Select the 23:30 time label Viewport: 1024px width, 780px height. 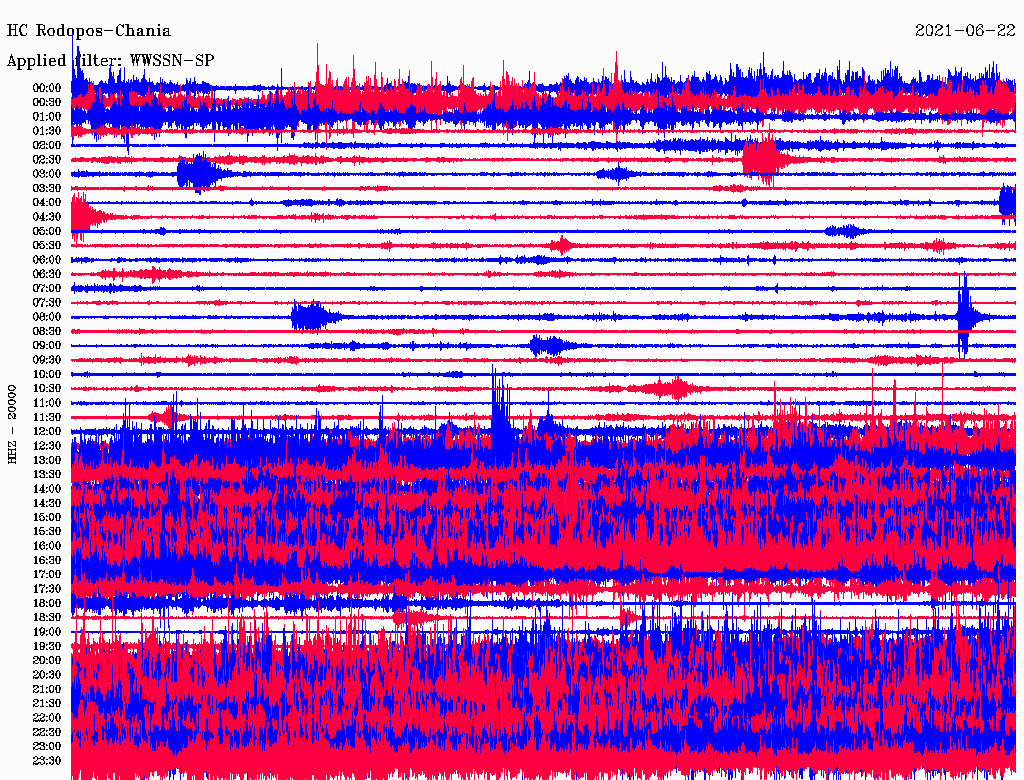pyautogui.click(x=47, y=761)
